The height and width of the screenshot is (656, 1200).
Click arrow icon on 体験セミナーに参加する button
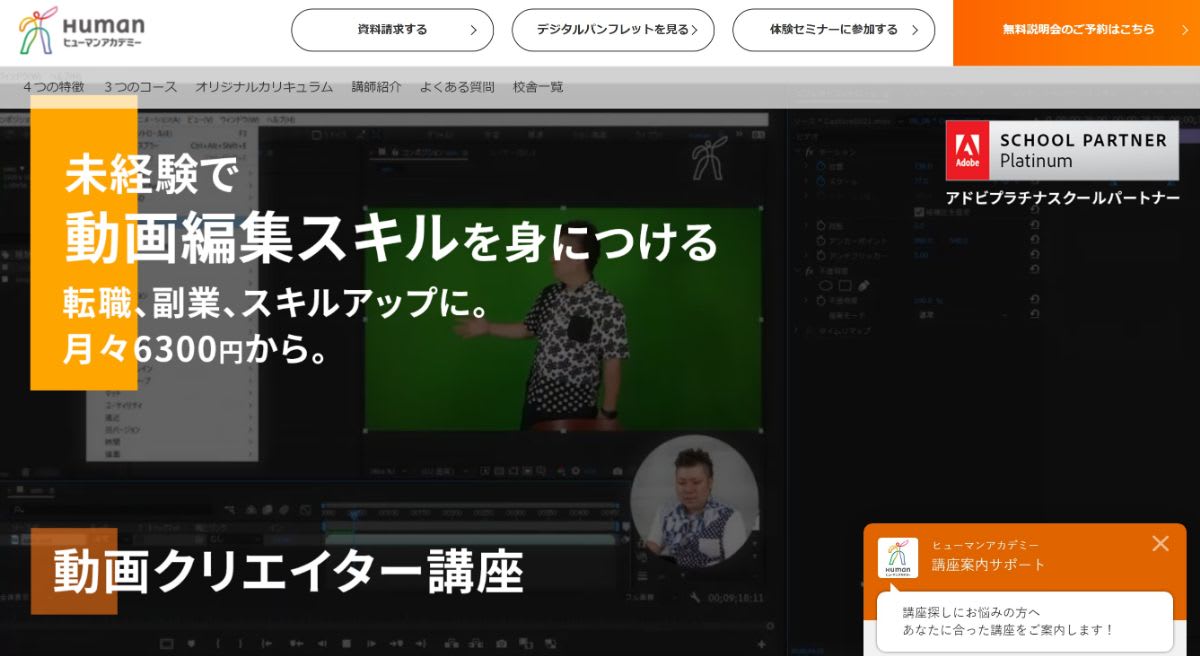click(x=915, y=30)
